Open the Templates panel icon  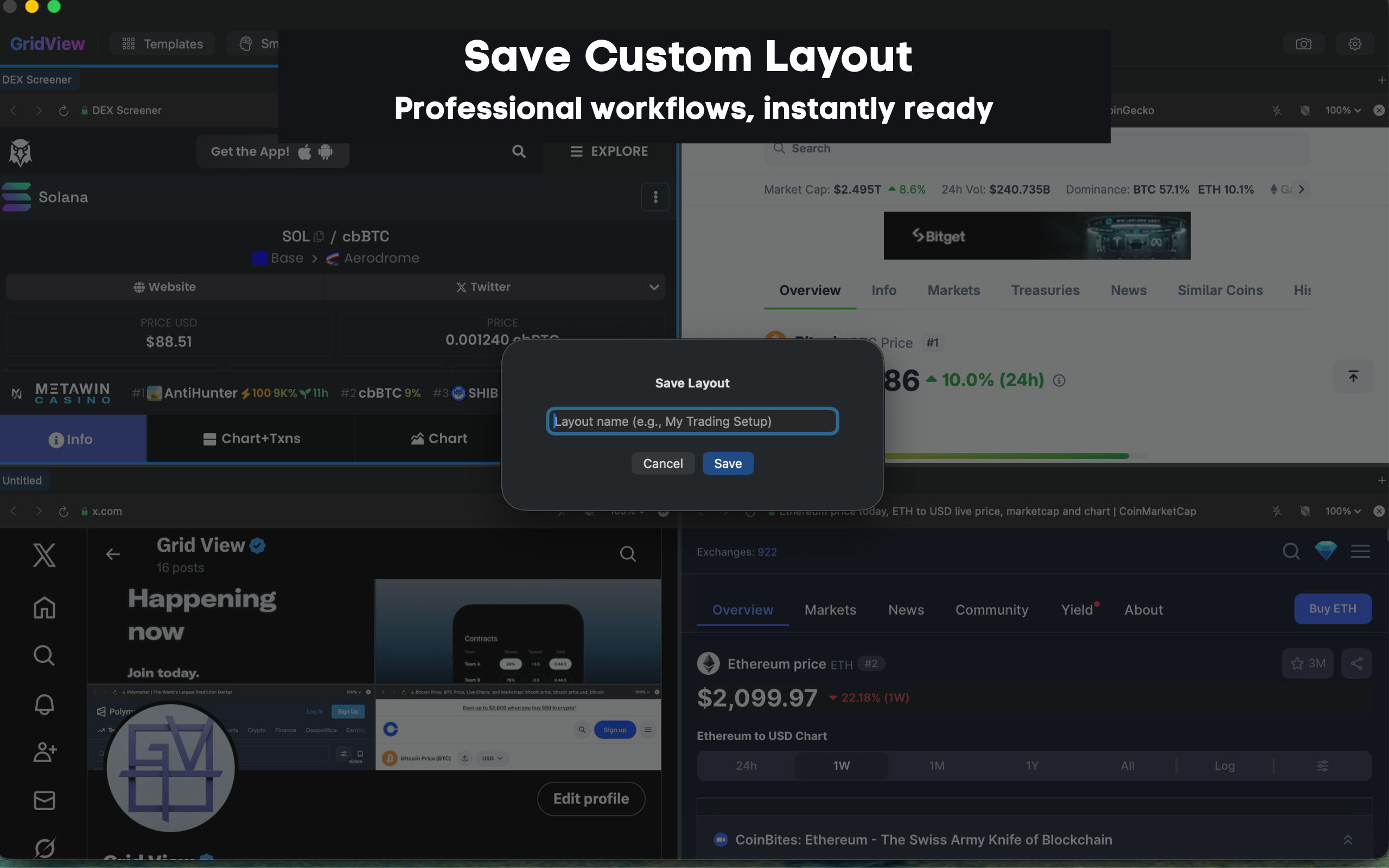click(129, 43)
